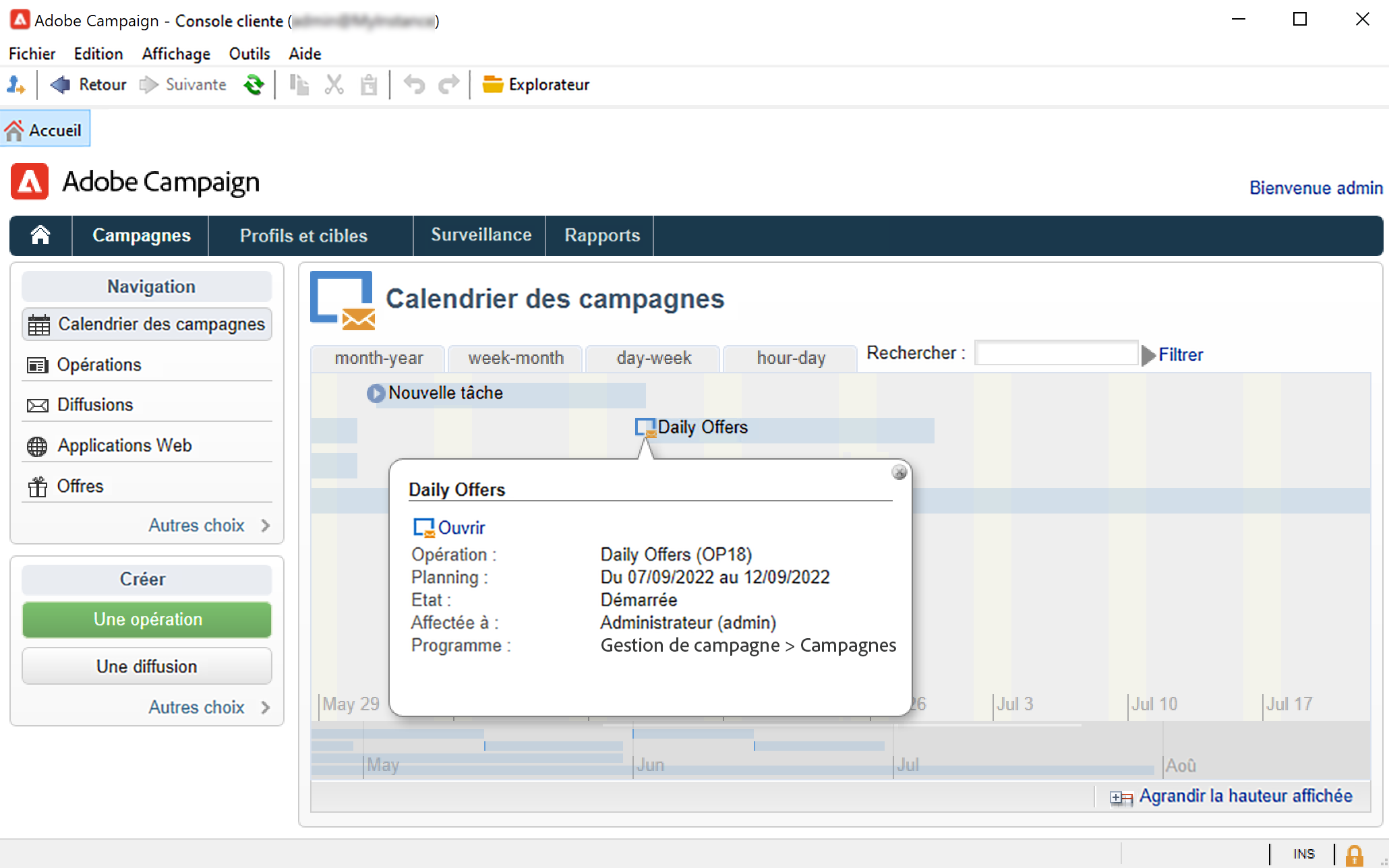Click the Daily Offers campaign icon in the calendar
The image size is (1389, 868).
coord(645,428)
